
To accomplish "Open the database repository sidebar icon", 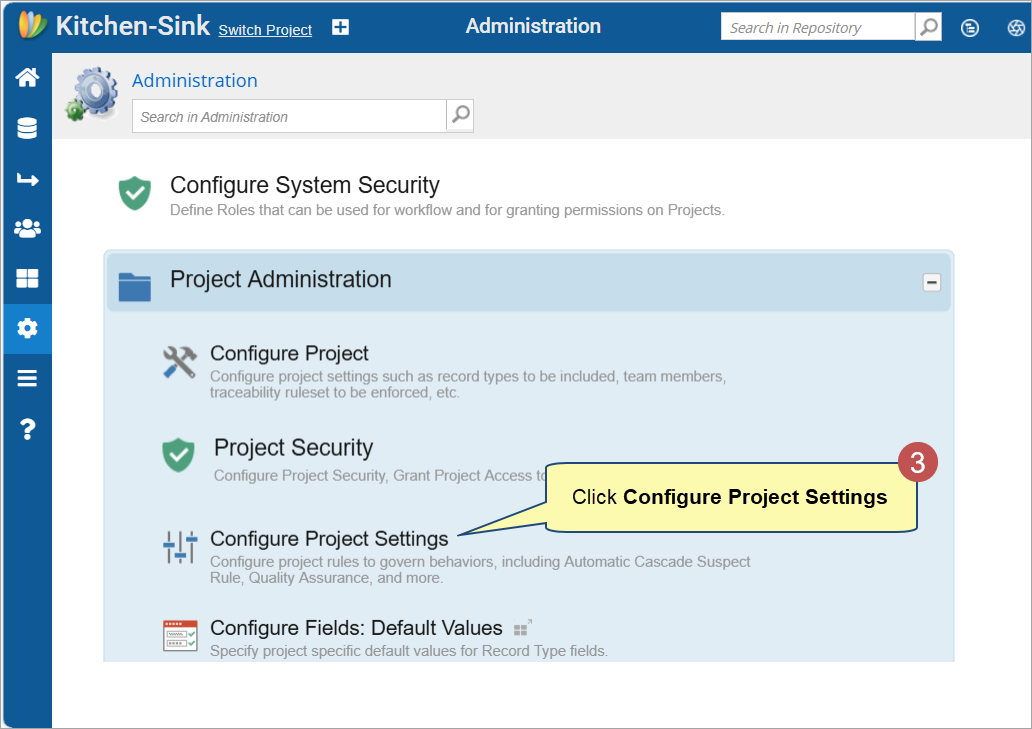I will tap(27, 128).
